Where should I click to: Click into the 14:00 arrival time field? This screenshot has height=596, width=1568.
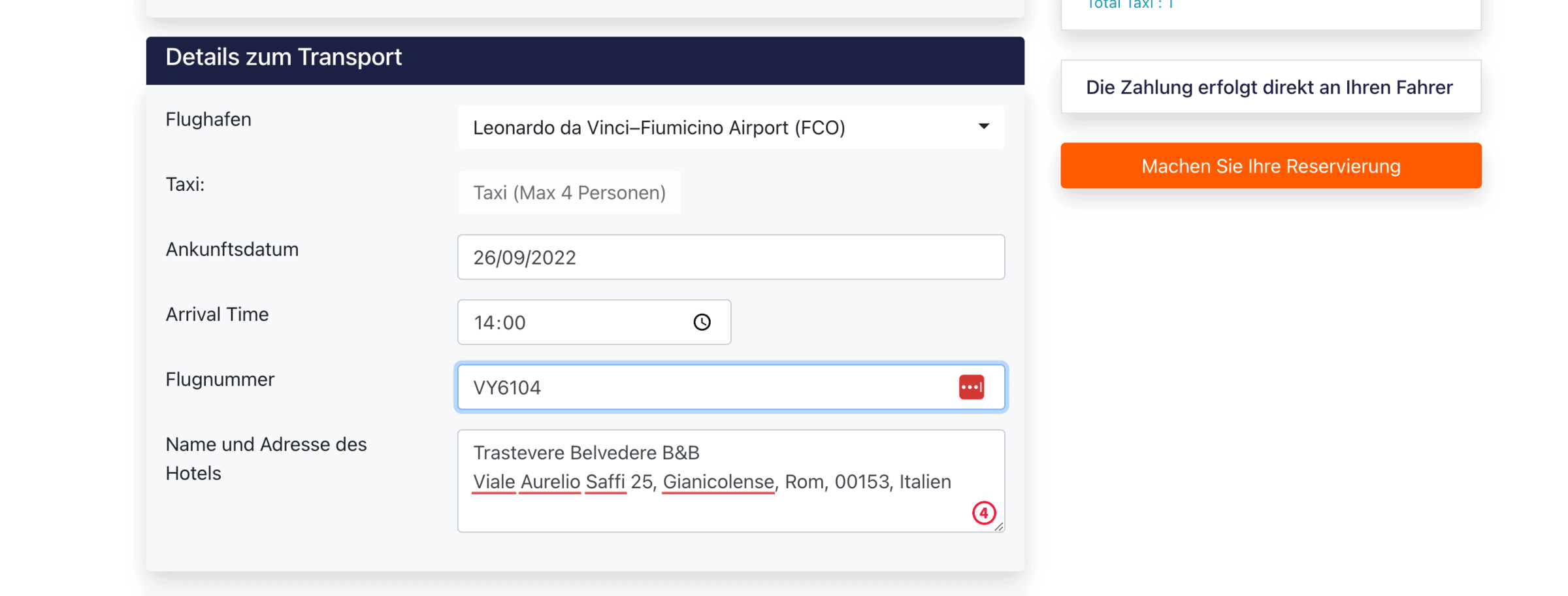pos(593,322)
